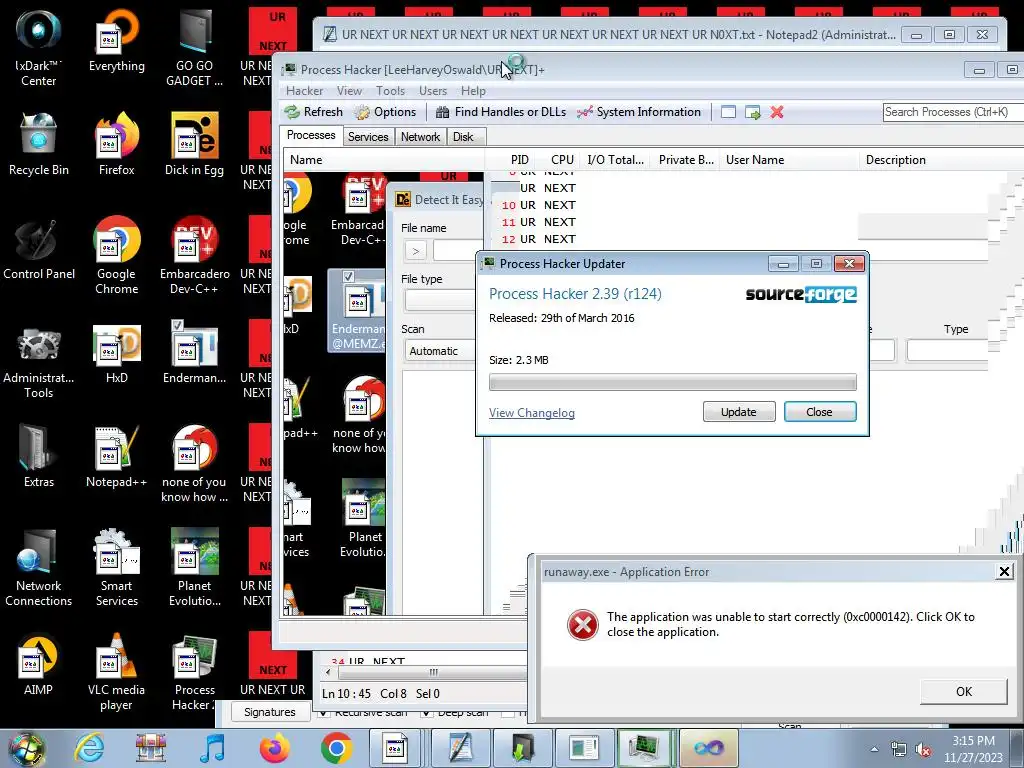
Task: Click the SourceForge logo in updater
Action: (x=801, y=295)
